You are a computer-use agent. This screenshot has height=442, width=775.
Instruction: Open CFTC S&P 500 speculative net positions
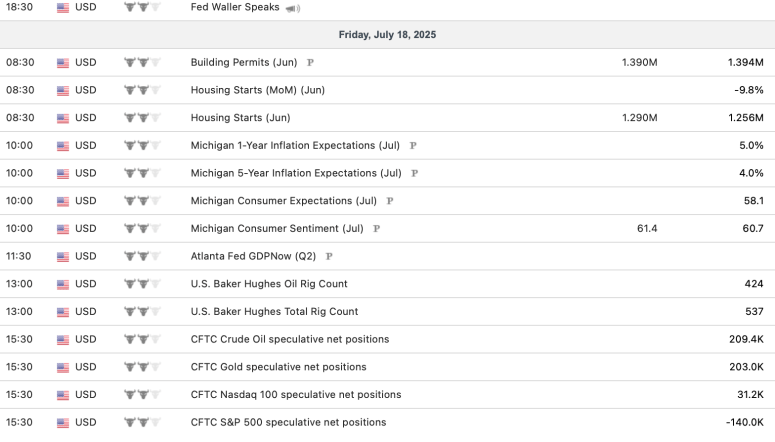[x=288, y=423]
